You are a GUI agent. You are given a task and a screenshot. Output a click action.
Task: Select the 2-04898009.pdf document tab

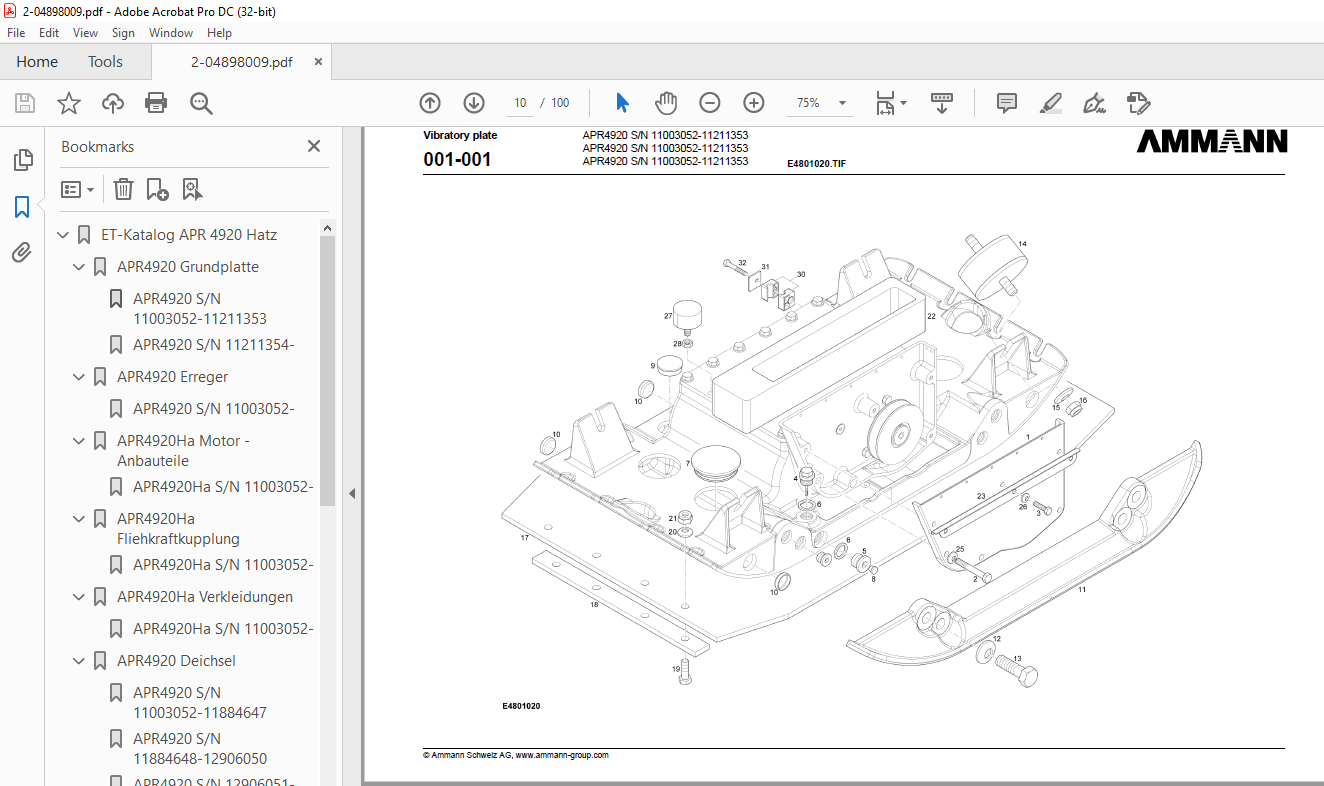pyautogui.click(x=241, y=62)
